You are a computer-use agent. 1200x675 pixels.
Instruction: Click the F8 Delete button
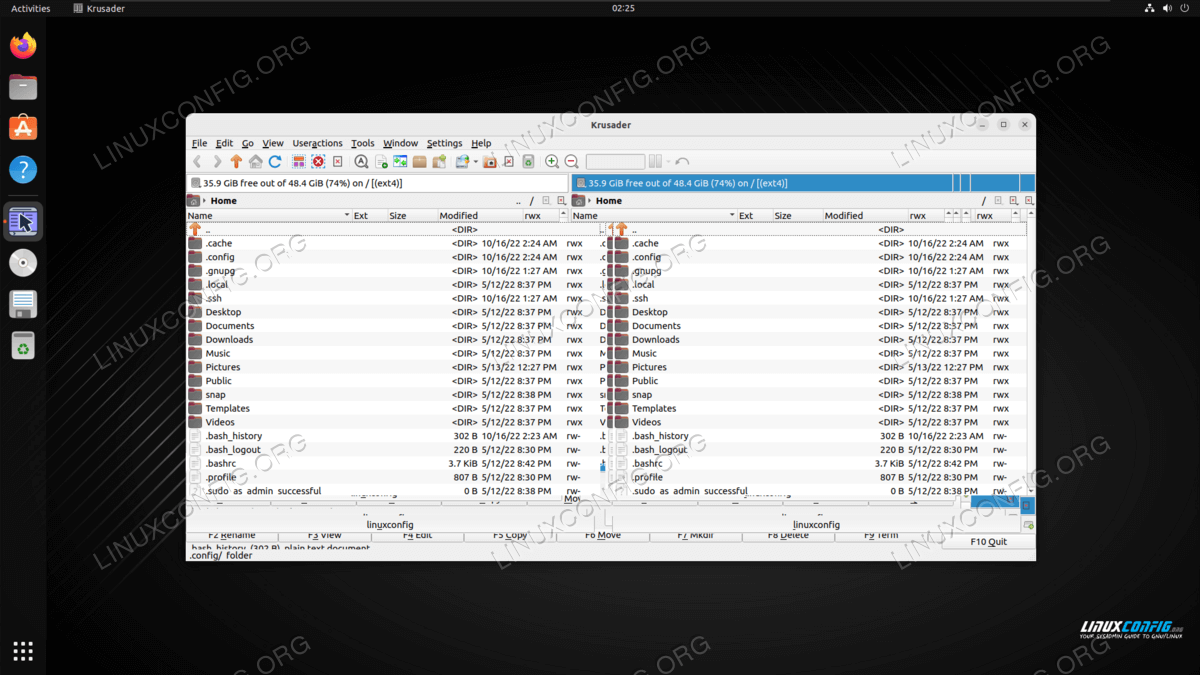coord(788,536)
